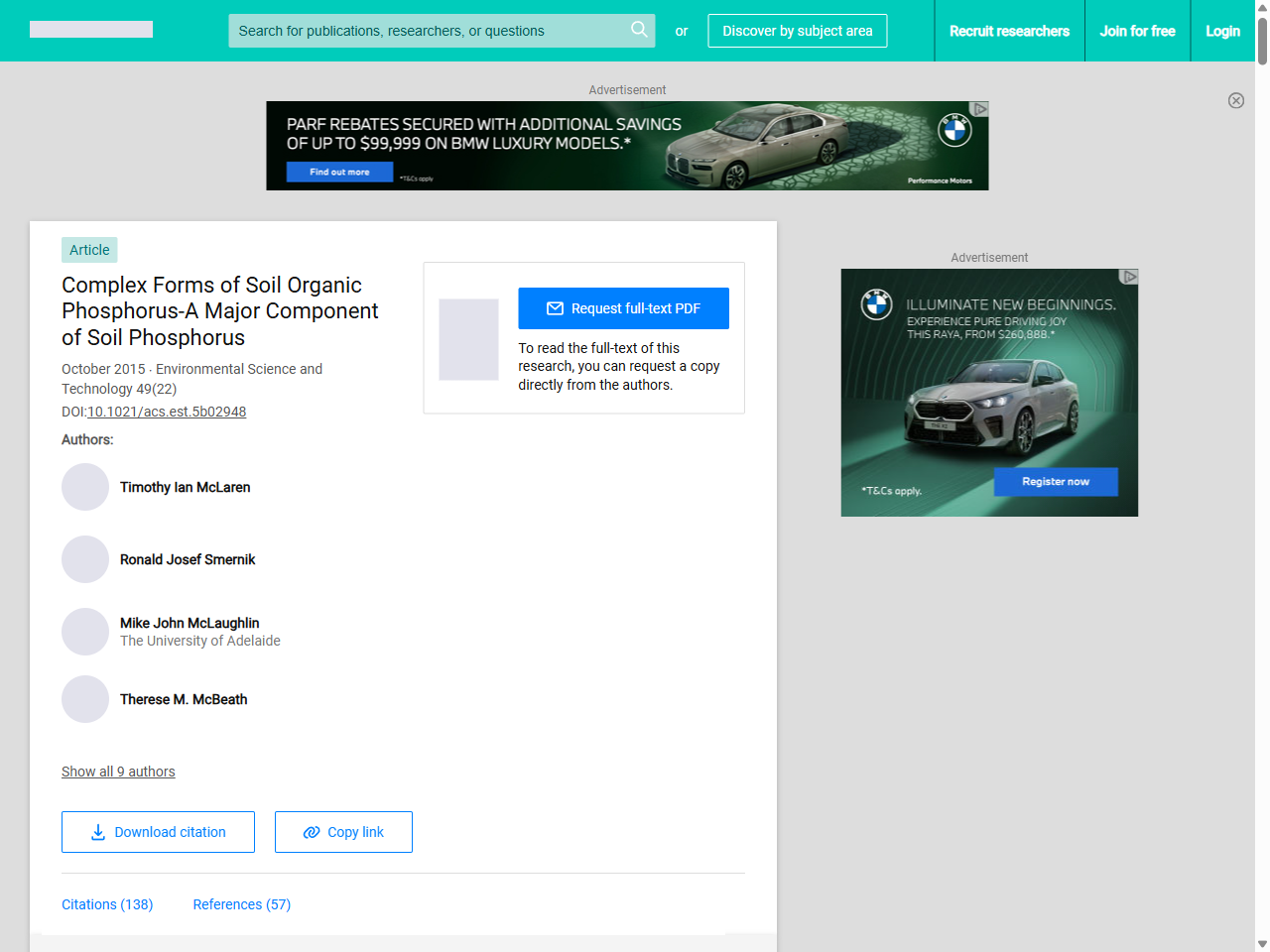
Task: Expand the full list via Show all 9 authors
Action: point(118,772)
